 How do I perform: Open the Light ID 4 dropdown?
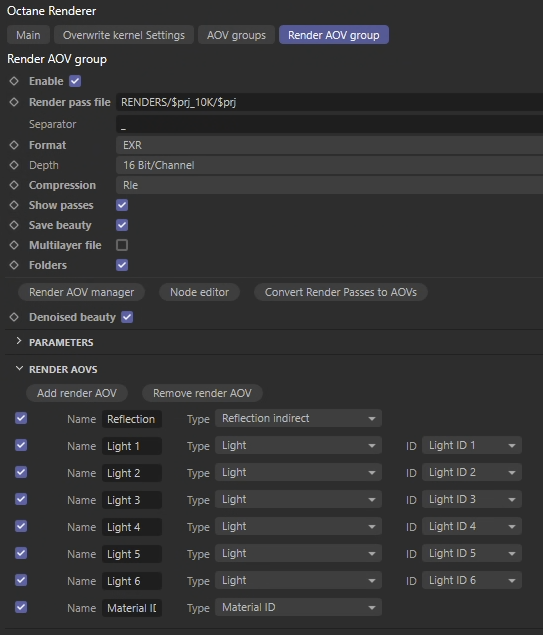(x=472, y=526)
